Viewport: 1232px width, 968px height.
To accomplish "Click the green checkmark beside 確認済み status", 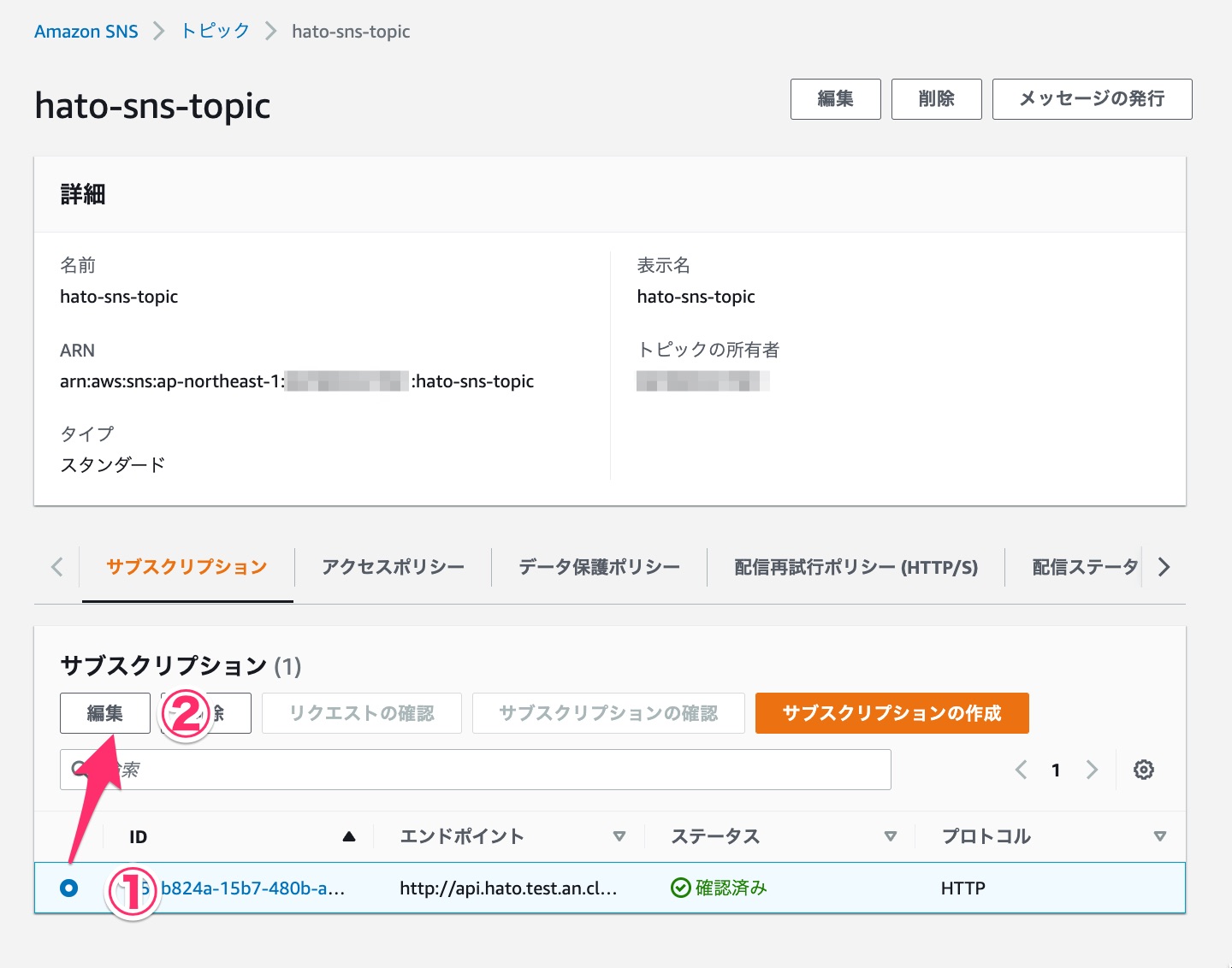I will point(680,888).
